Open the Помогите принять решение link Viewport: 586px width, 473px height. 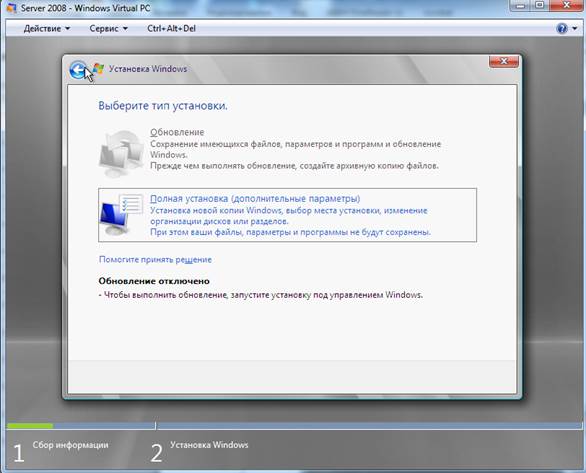pyautogui.click(x=155, y=259)
